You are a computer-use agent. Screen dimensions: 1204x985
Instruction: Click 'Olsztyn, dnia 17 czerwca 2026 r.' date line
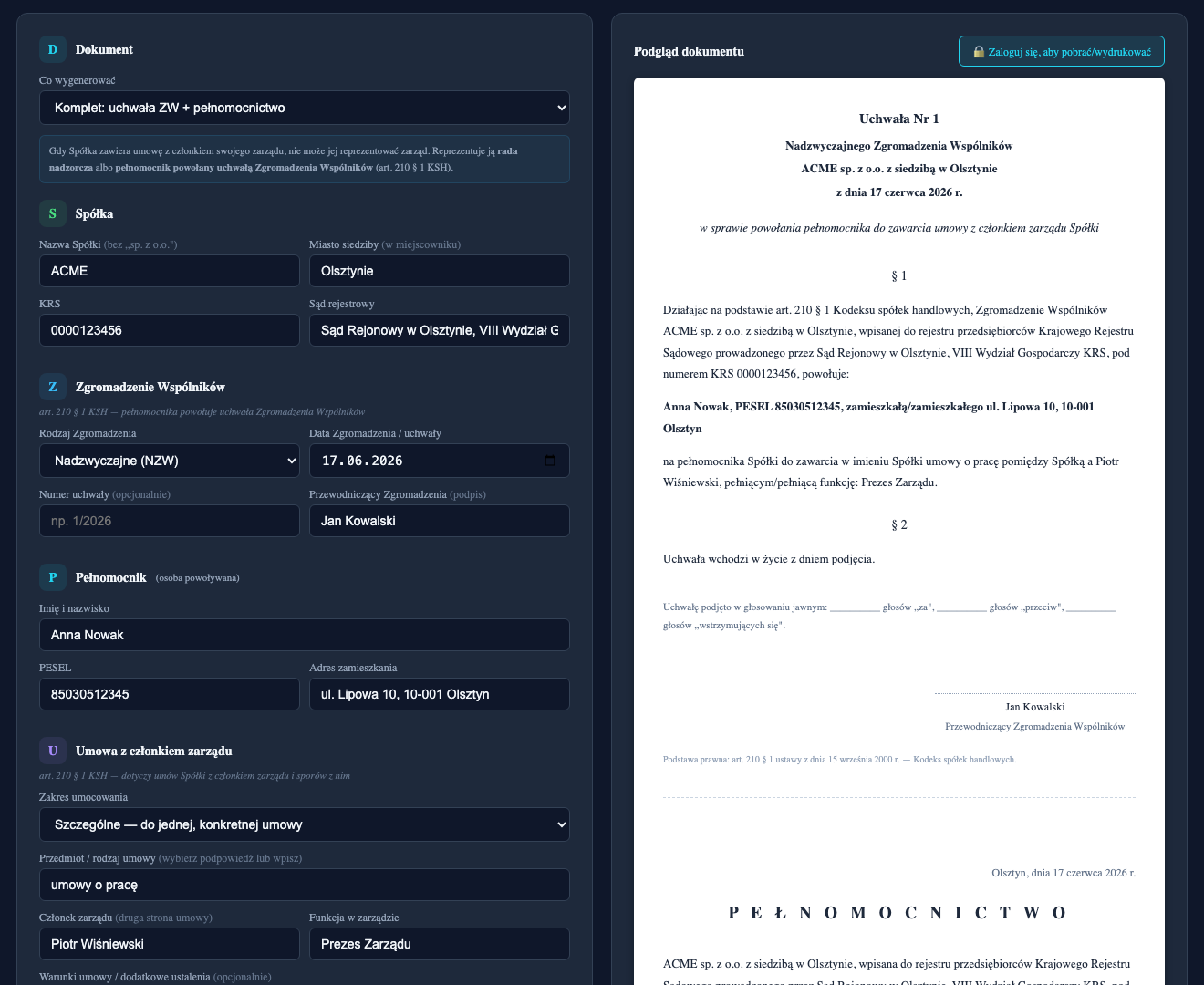pyautogui.click(x=1064, y=873)
